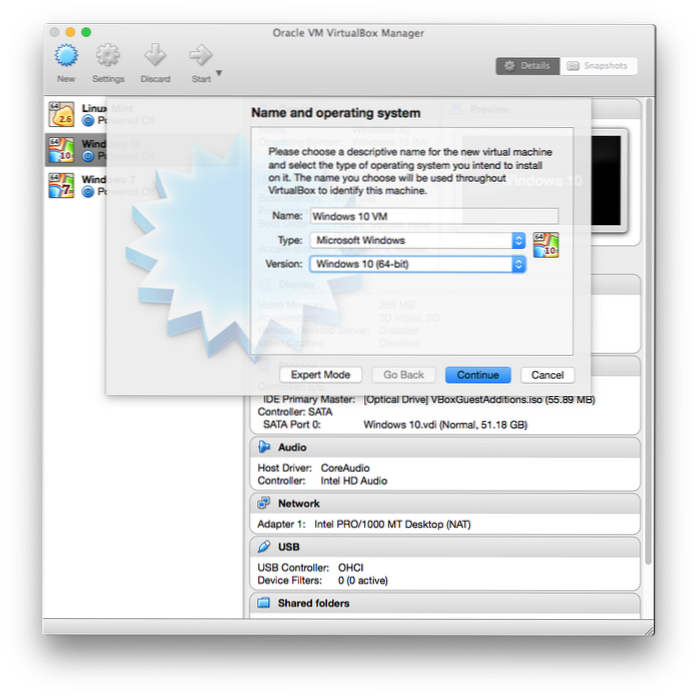Image resolution: width=698 pixels, height=697 pixels.
Task: Switch to the Snapshots tab
Action: [x=598, y=66]
